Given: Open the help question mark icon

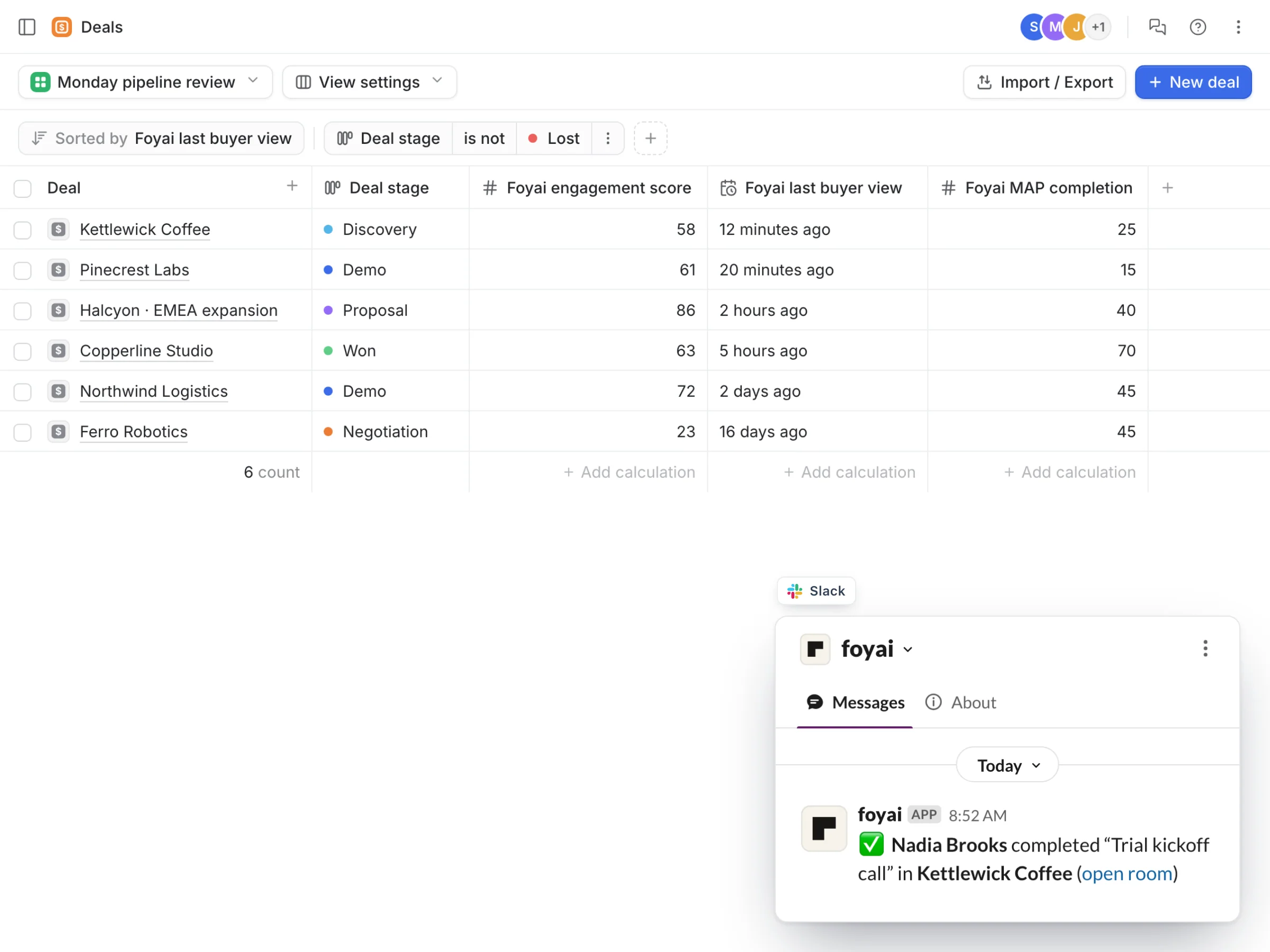Looking at the screenshot, I should 1198,27.
